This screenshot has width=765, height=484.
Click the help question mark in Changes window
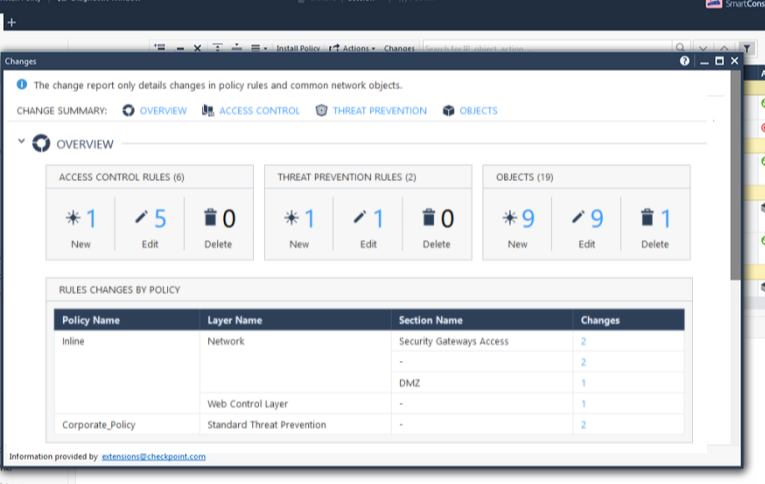point(684,61)
